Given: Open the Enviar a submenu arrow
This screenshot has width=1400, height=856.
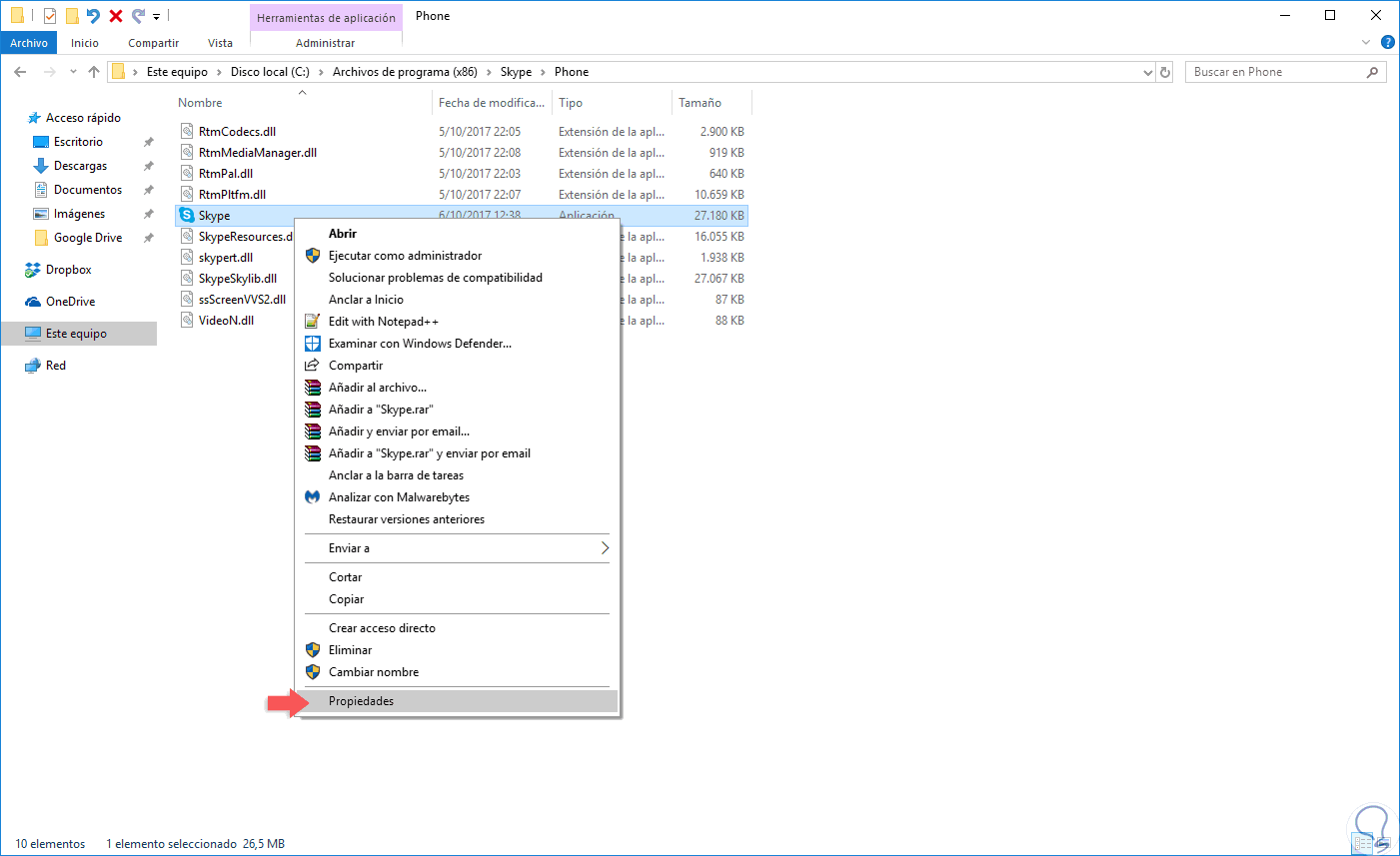Looking at the screenshot, I should tap(605, 548).
